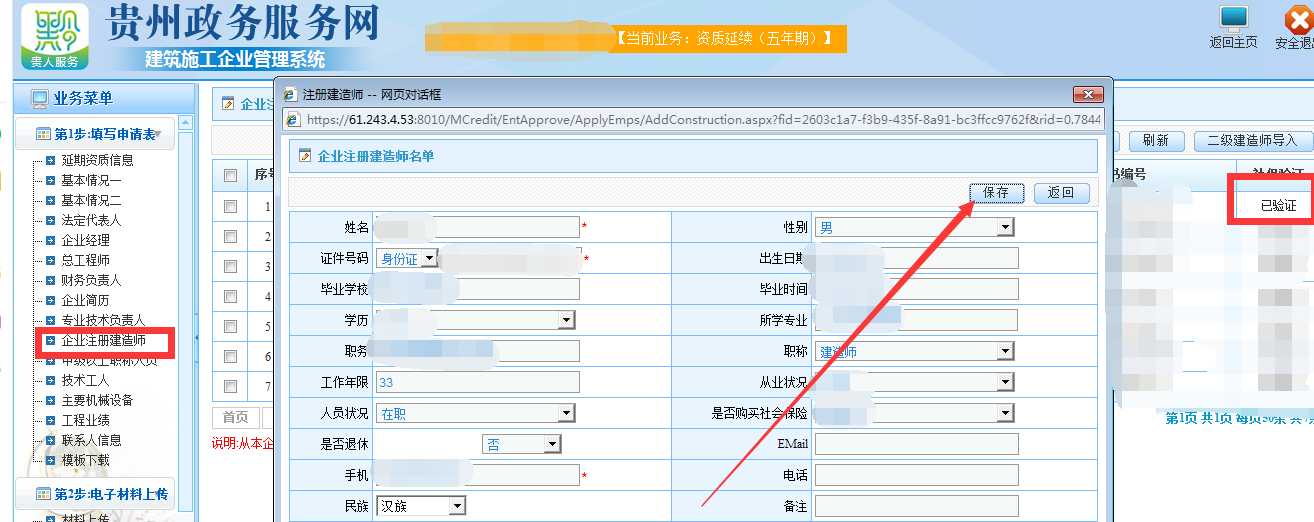Tick the checkbox for row 1

(x=231, y=207)
